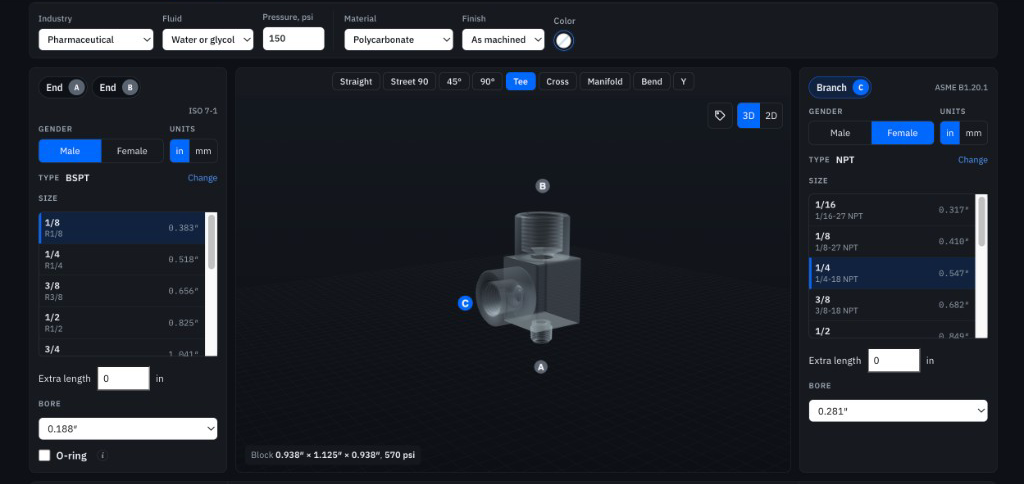The width and height of the screenshot is (1024, 484).
Task: Set Branch panel units to in
Action: point(950,133)
